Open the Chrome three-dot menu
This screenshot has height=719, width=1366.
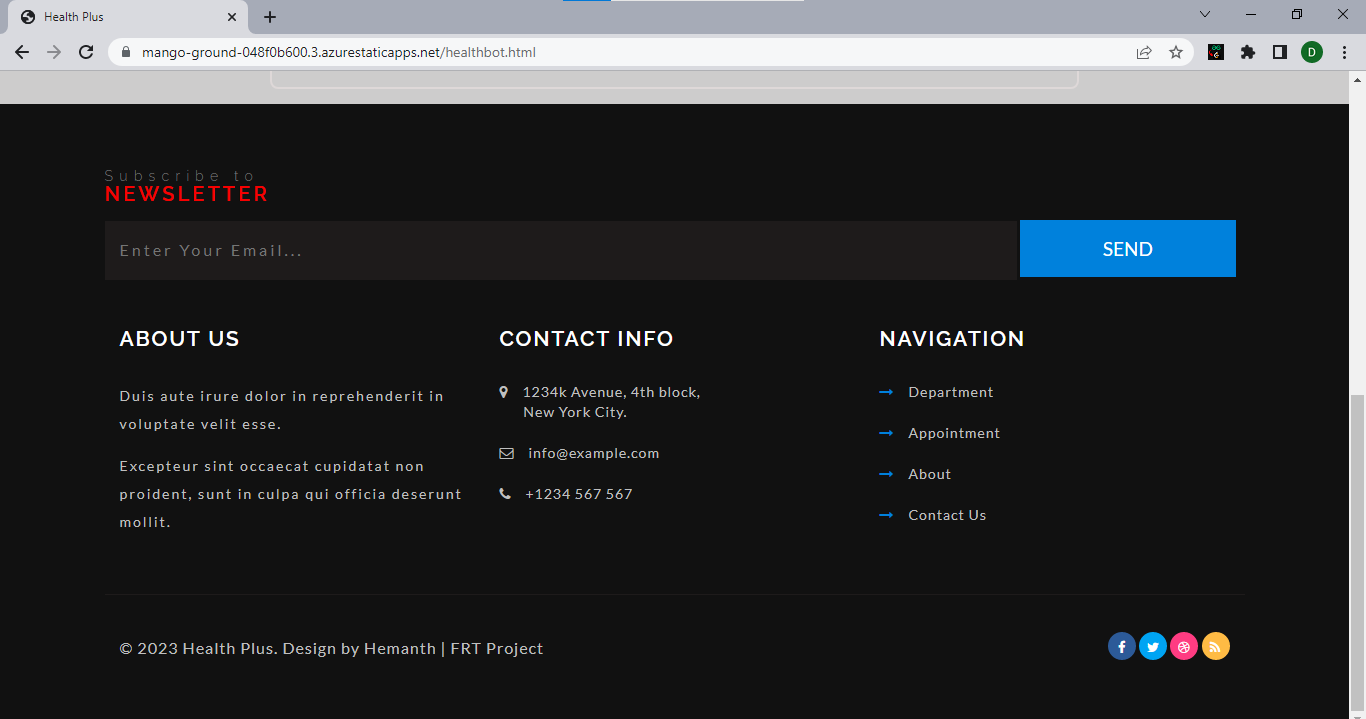pyautogui.click(x=1344, y=51)
